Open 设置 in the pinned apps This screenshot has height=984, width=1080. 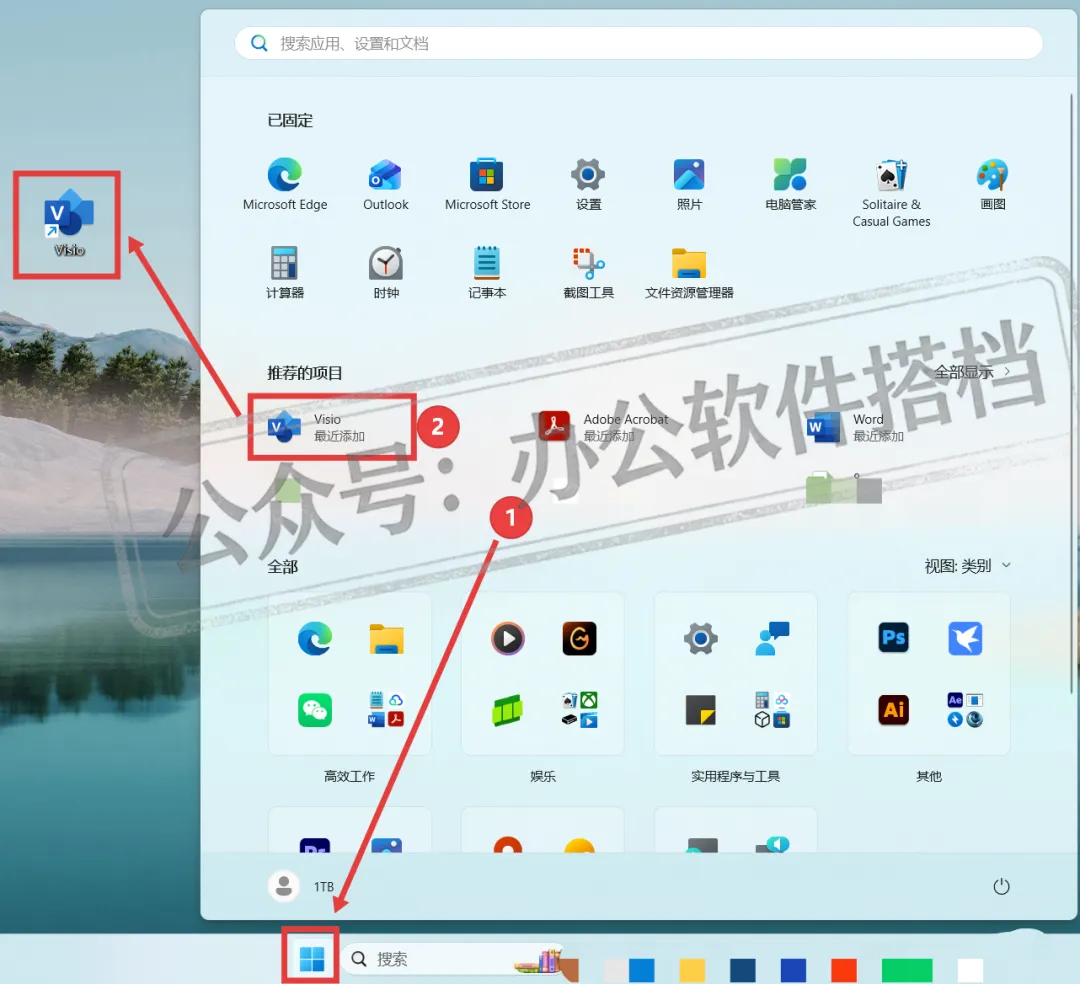point(588,184)
